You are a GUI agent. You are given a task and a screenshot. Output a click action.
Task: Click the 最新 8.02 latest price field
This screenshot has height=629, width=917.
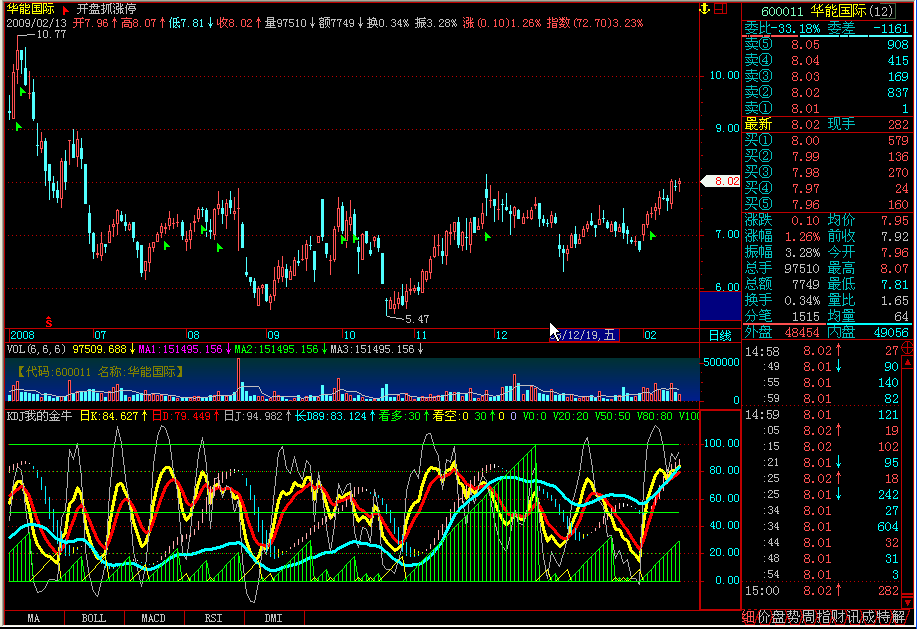(782, 125)
